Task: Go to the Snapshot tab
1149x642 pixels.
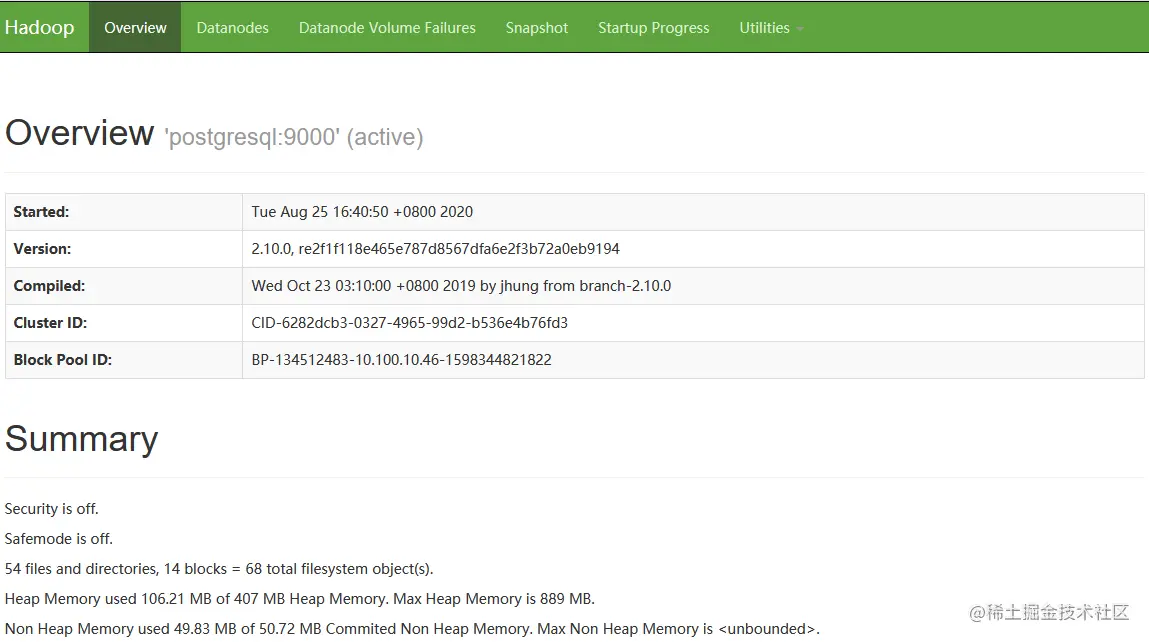Action: coord(536,27)
